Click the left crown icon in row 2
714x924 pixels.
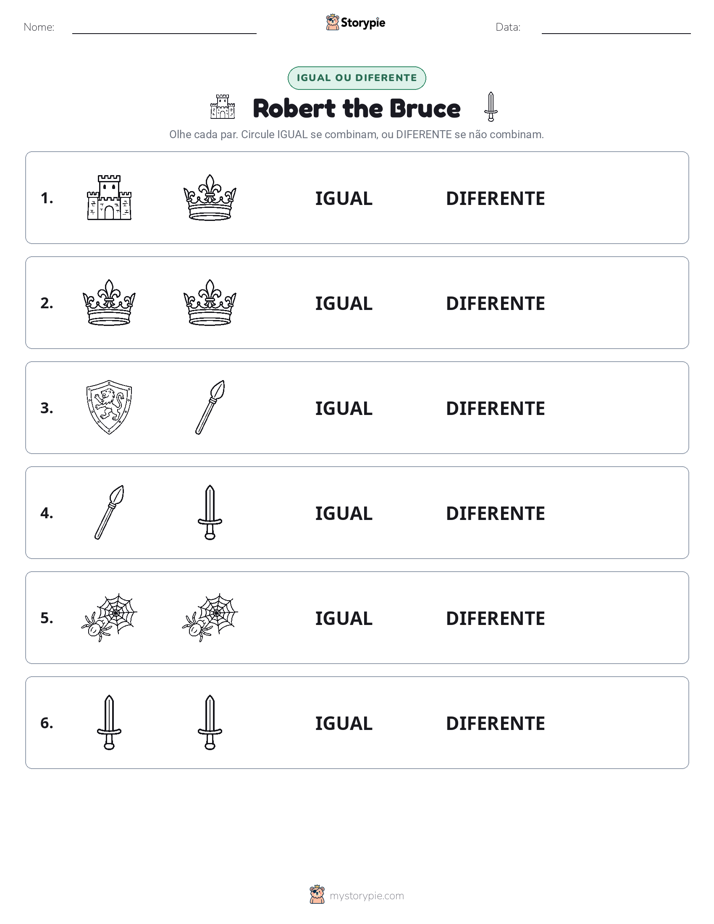[109, 302]
